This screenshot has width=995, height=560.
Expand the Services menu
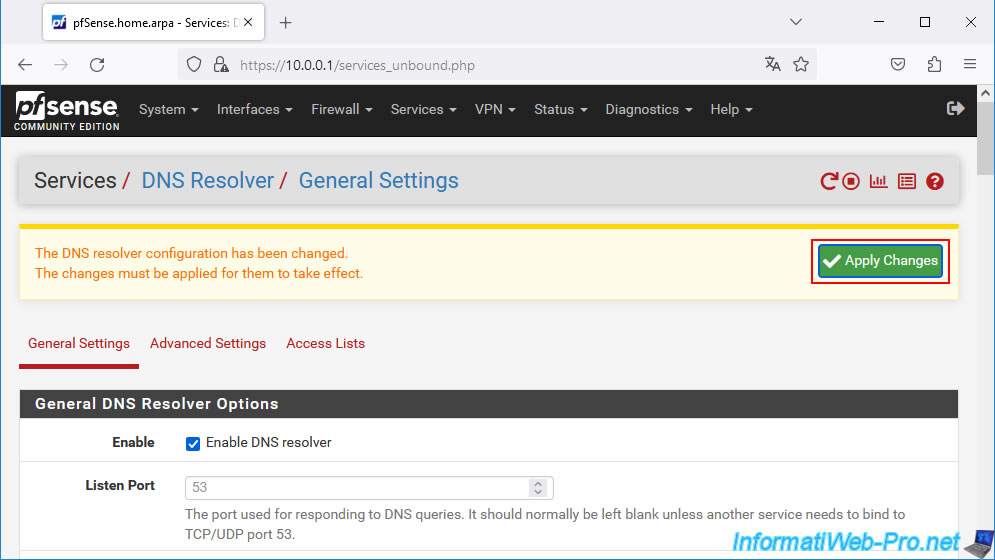pyautogui.click(x=423, y=109)
